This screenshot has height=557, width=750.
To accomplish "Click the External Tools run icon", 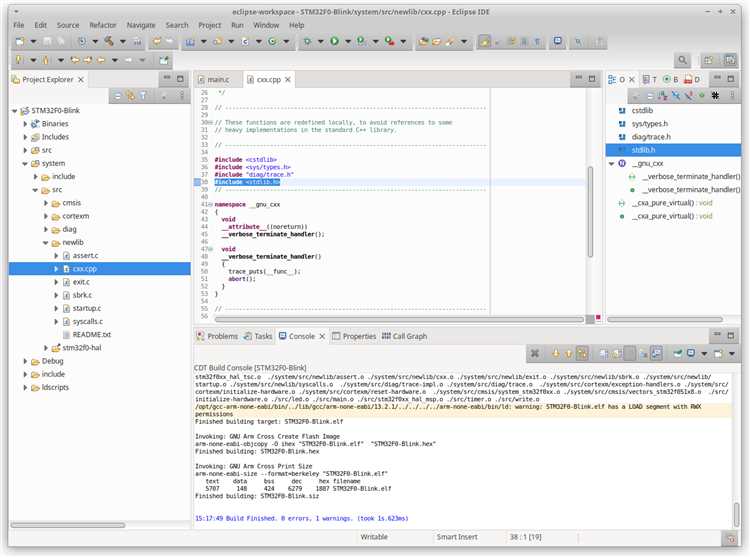I will (x=390, y=42).
